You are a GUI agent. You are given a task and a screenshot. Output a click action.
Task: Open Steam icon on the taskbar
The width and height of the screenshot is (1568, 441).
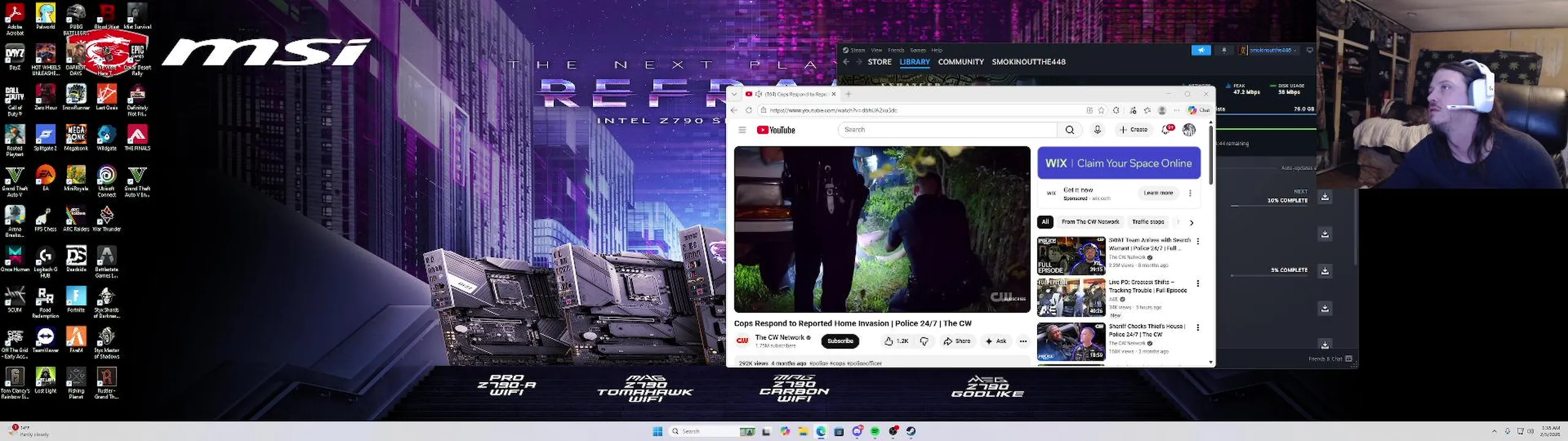click(x=911, y=431)
